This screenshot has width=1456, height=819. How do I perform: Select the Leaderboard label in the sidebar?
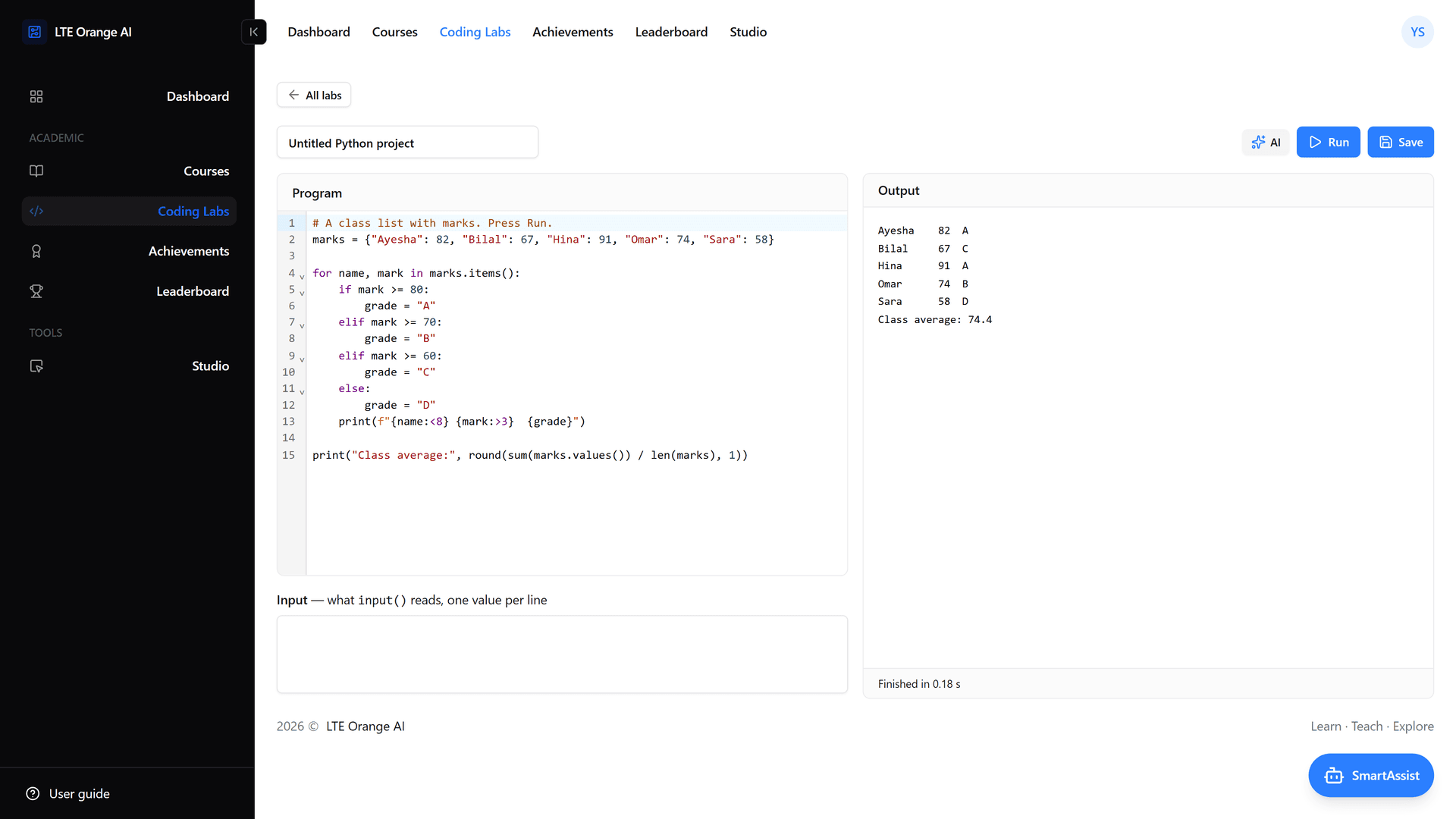coord(192,291)
